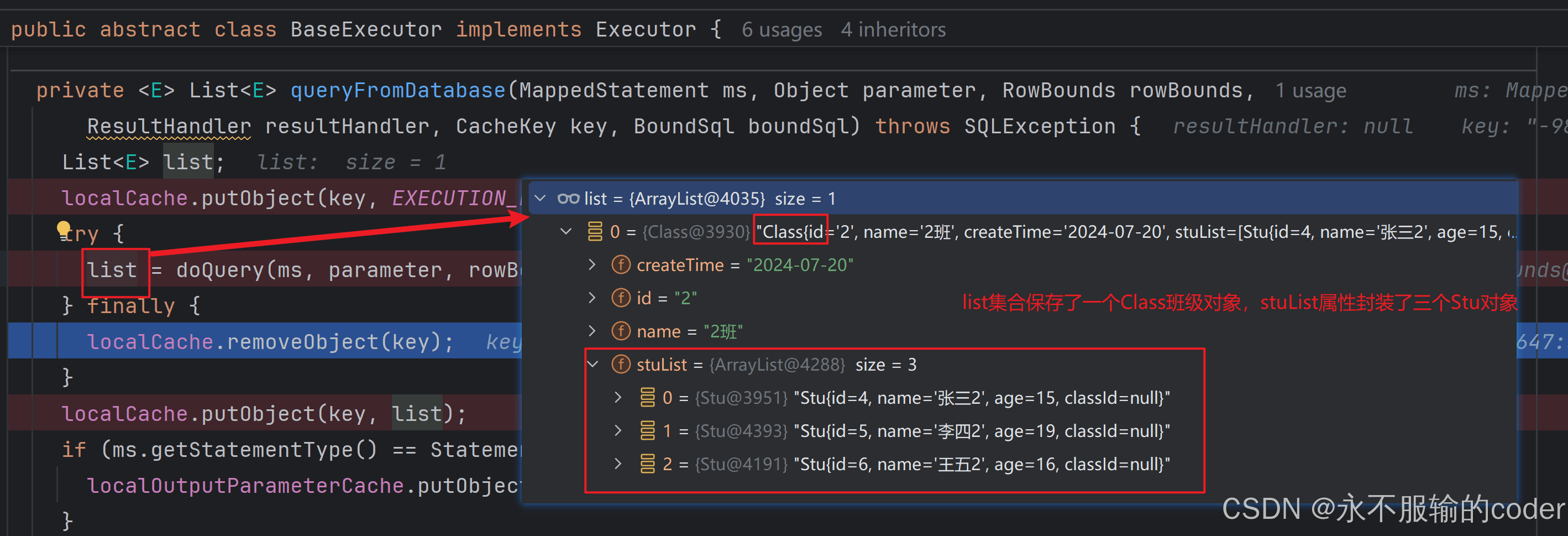Collapse the 0 = Class@3930 element node
Viewport: 1568px width, 536px height.
tap(566, 231)
